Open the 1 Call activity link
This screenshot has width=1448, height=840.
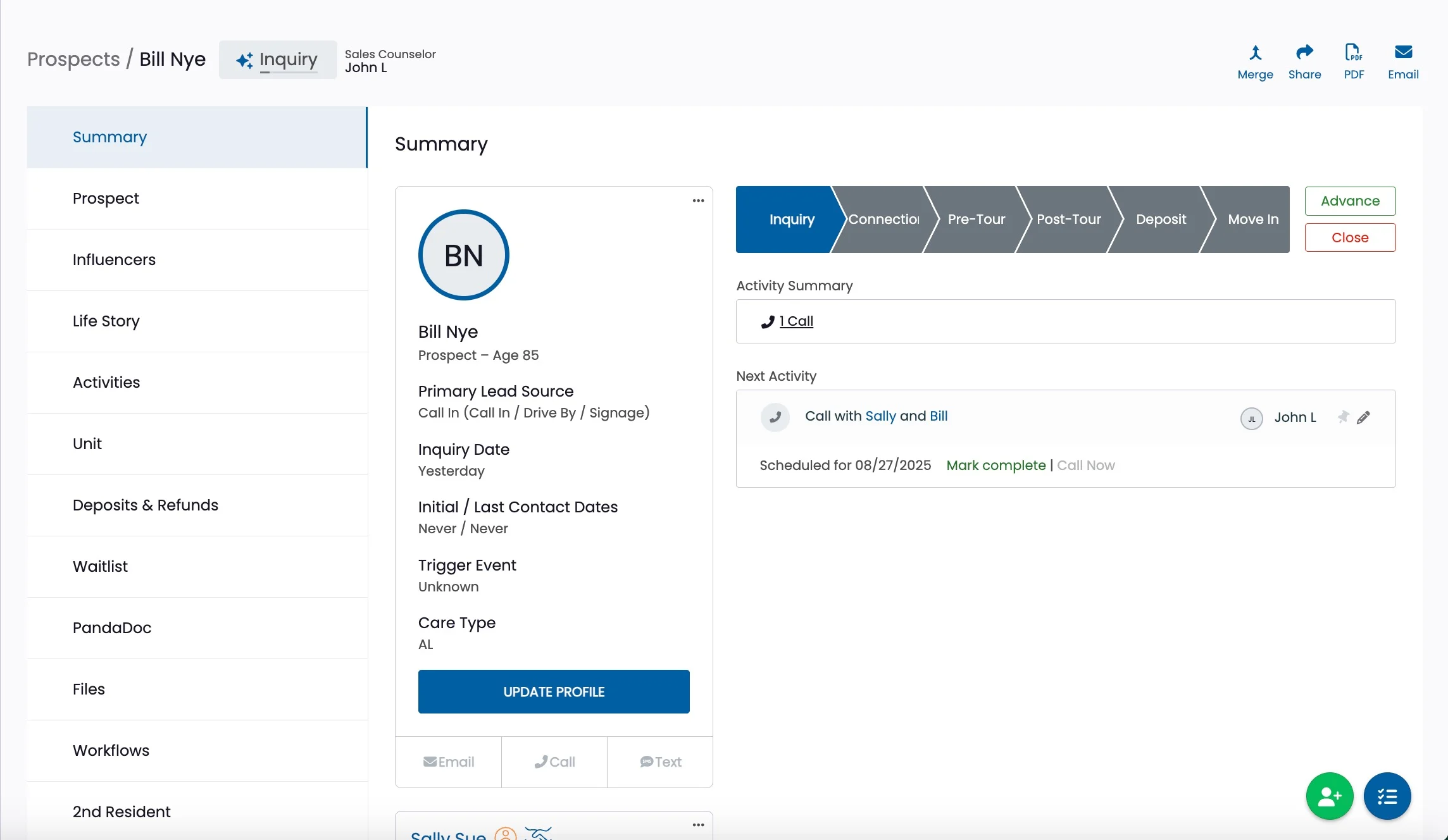click(x=796, y=321)
